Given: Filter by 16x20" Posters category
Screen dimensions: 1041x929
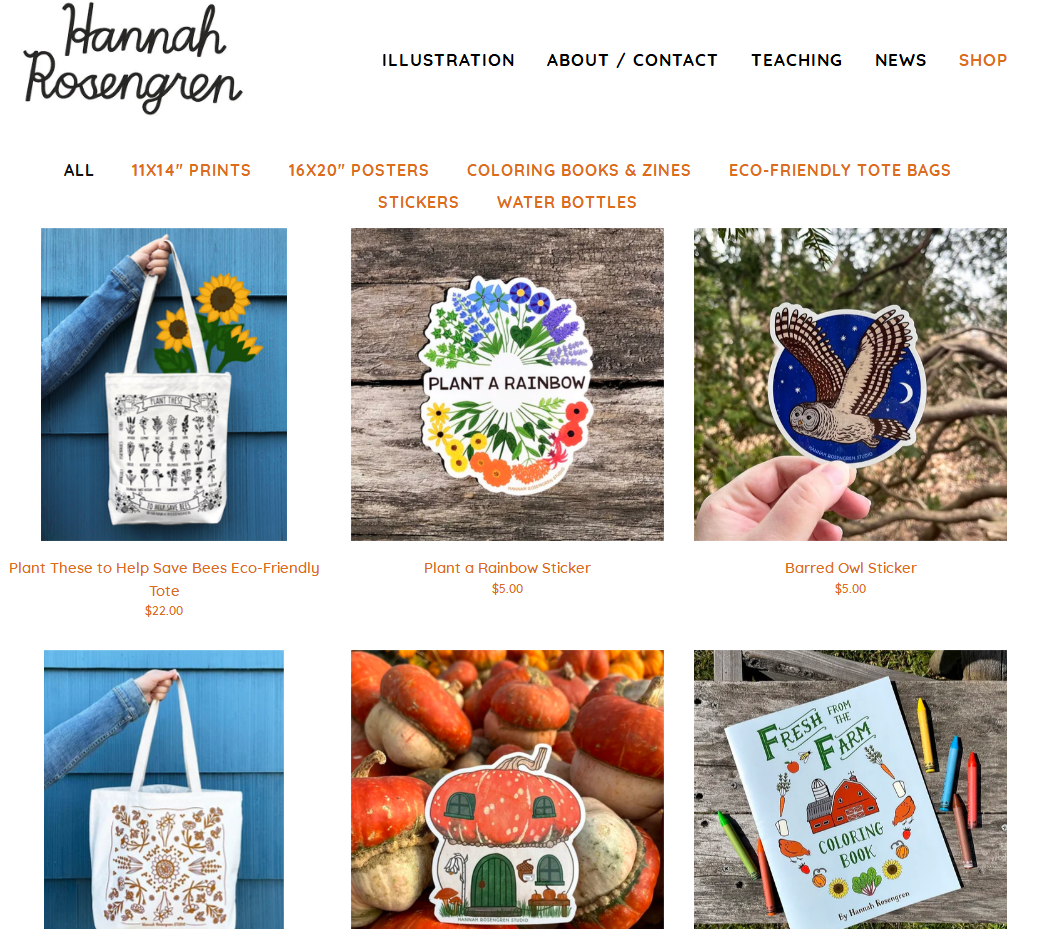Looking at the screenshot, I should (x=359, y=171).
